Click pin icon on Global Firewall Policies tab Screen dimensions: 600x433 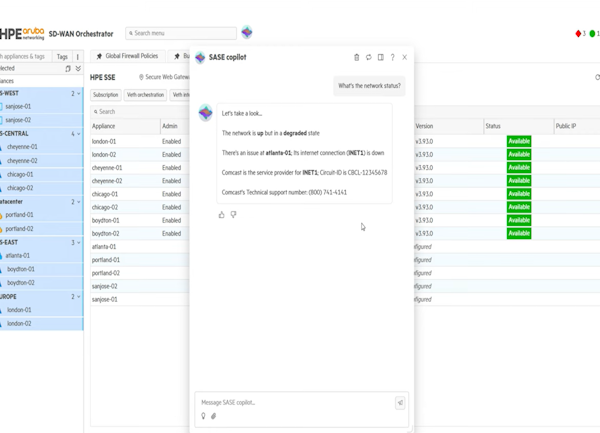(x=99, y=56)
